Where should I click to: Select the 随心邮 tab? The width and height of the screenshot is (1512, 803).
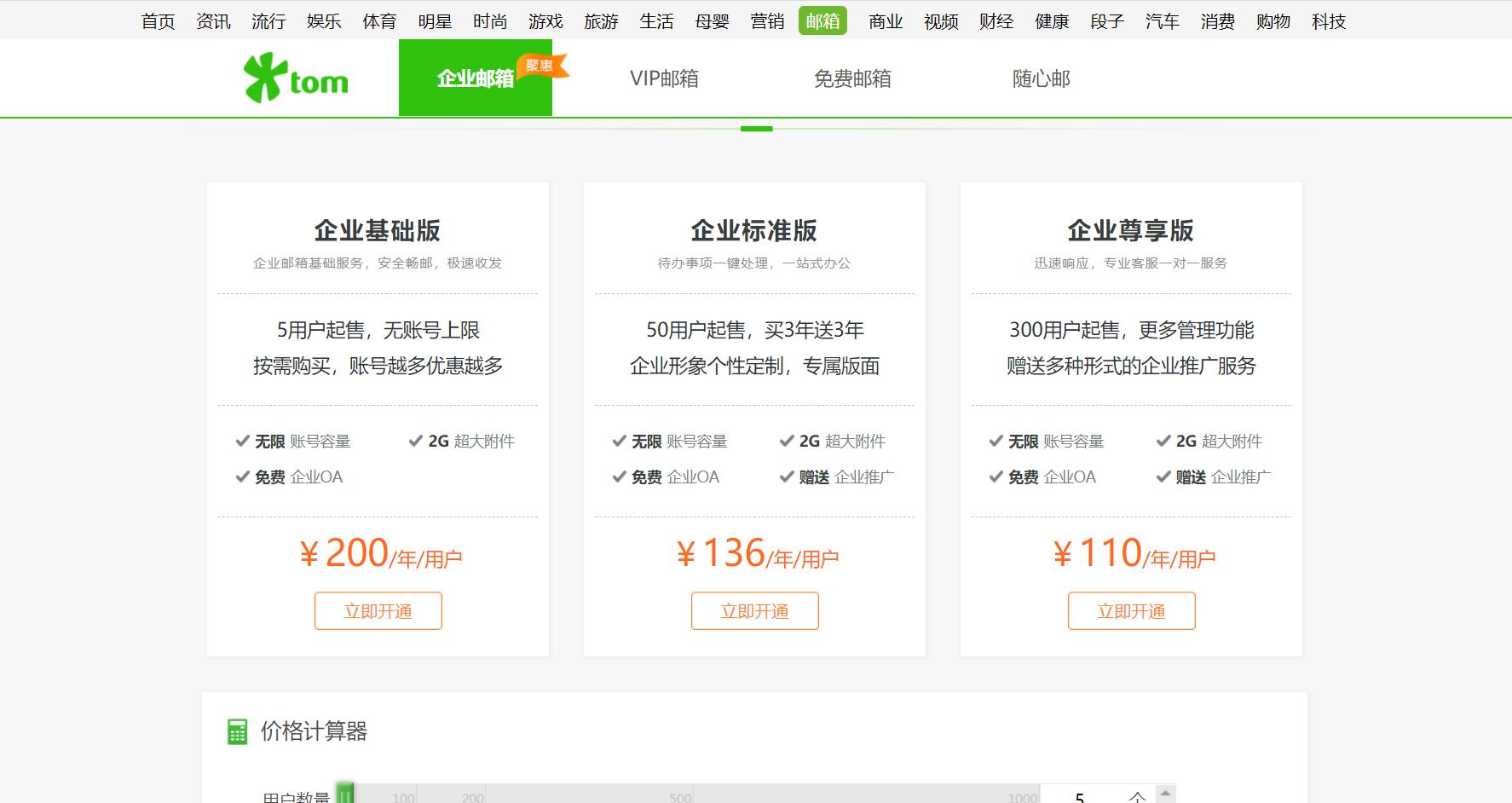[x=1040, y=78]
